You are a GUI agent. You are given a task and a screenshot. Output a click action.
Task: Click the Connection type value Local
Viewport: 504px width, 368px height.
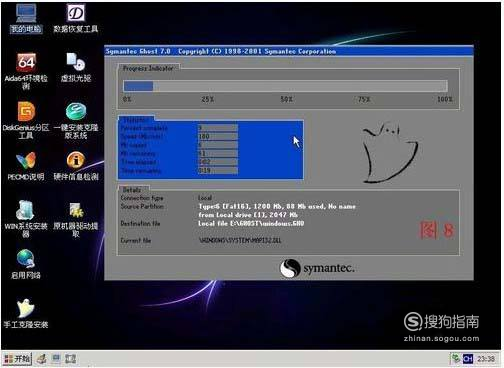[x=205, y=198]
